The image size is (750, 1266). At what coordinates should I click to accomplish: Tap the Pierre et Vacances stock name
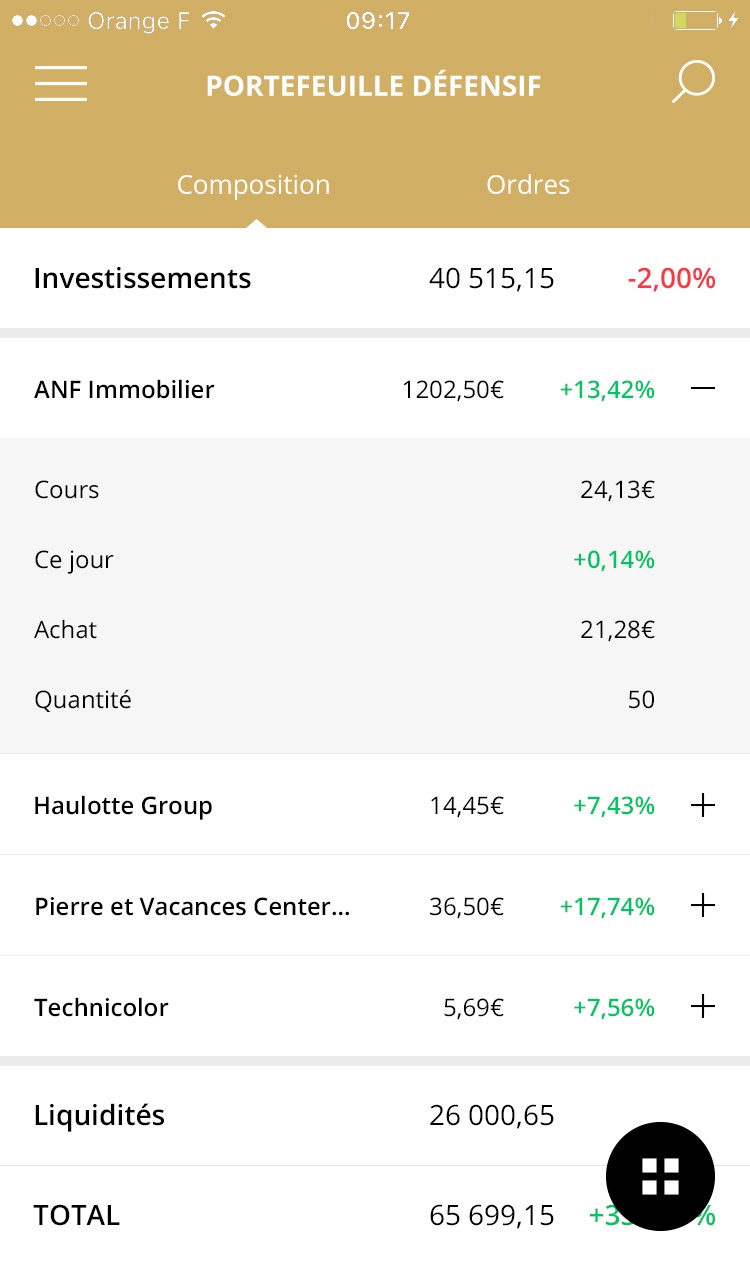(192, 906)
